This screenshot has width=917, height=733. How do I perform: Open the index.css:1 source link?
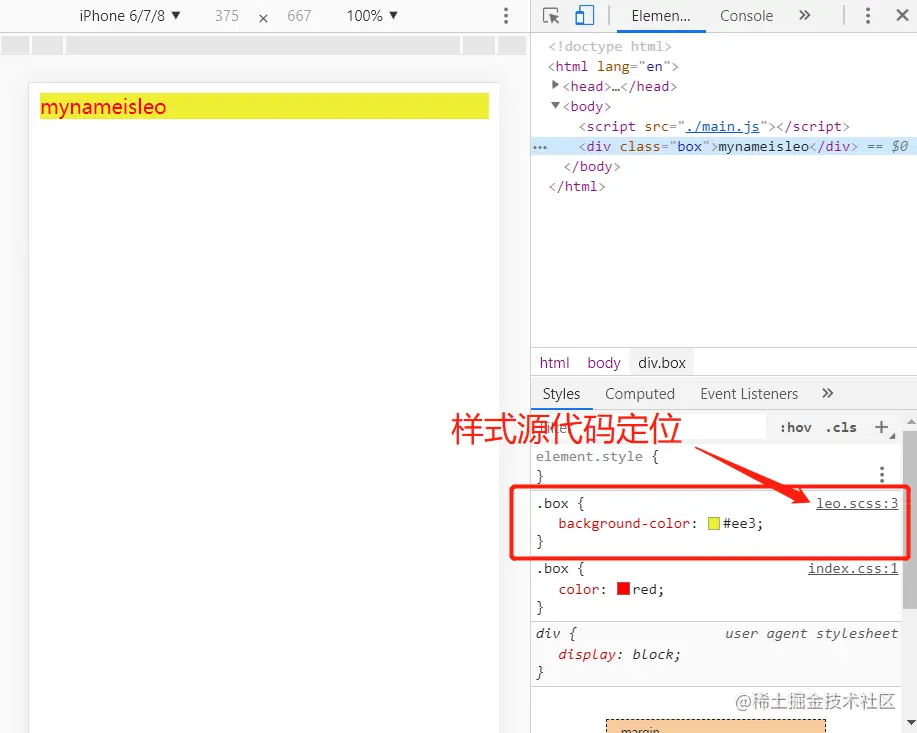(x=851, y=568)
